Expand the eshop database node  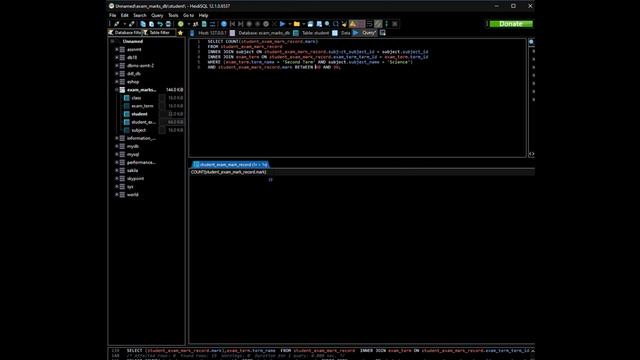pyautogui.click(x=117, y=82)
